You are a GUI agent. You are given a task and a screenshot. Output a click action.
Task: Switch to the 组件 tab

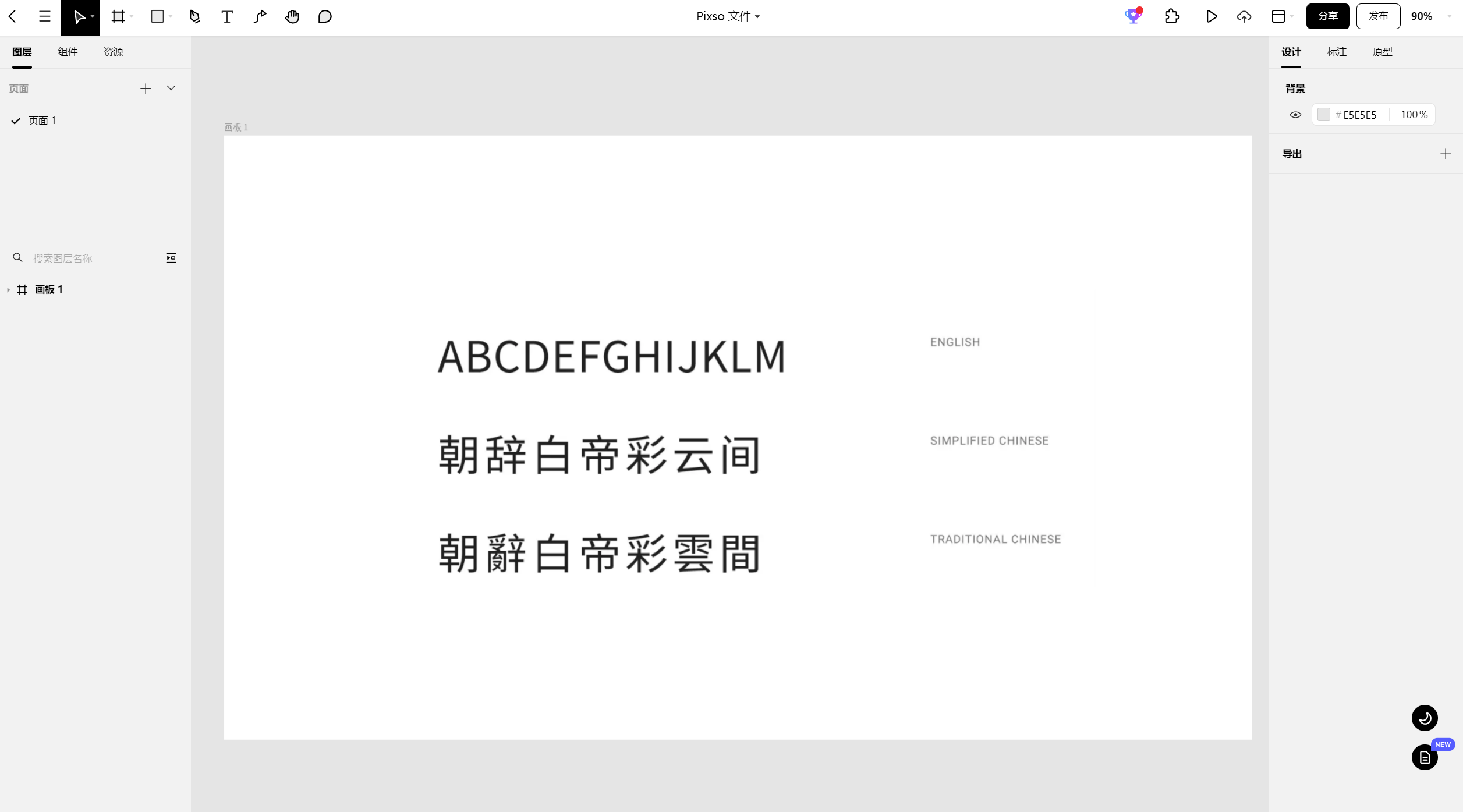68,52
